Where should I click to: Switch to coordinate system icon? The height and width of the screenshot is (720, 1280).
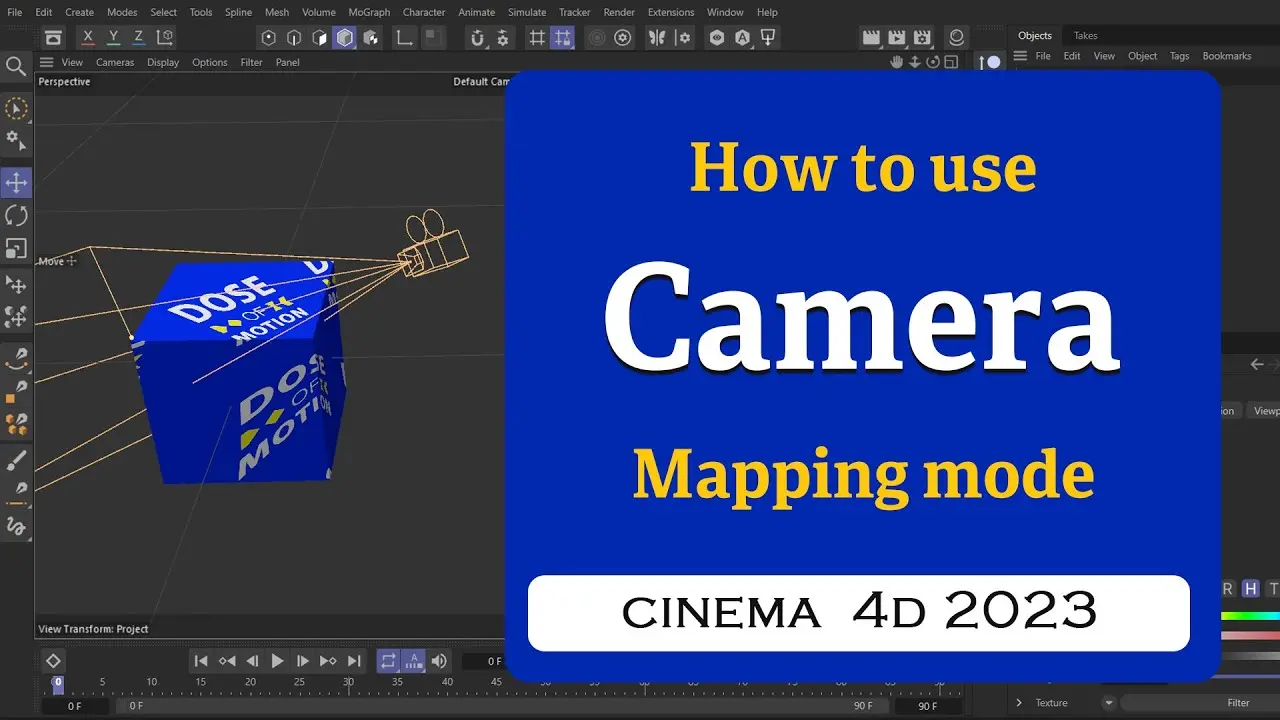(165, 37)
